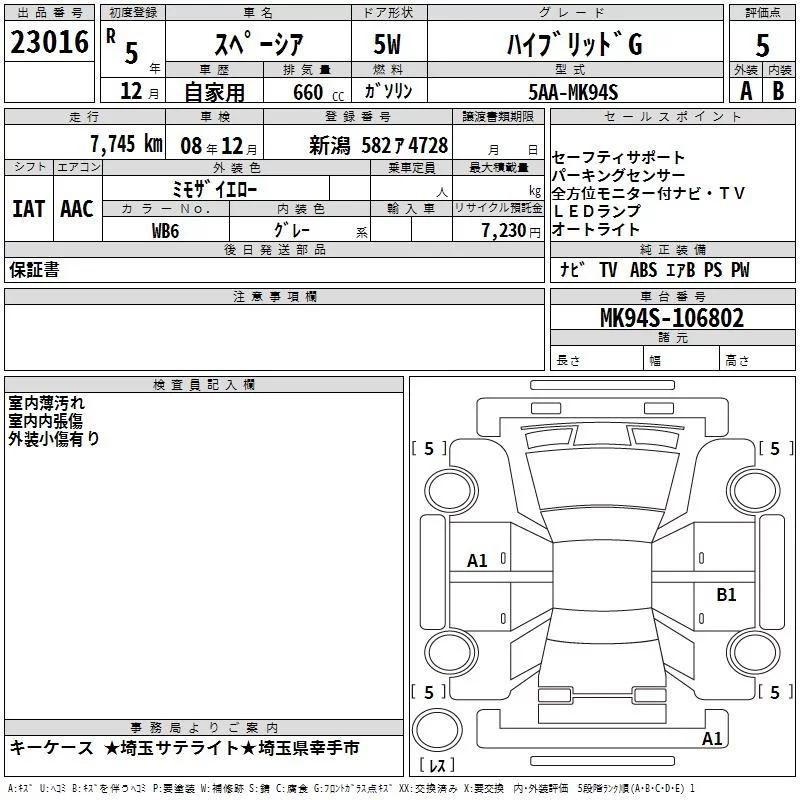800x800 pixels.
Task: Click the [レス] spare tire label
Action: coord(437,765)
